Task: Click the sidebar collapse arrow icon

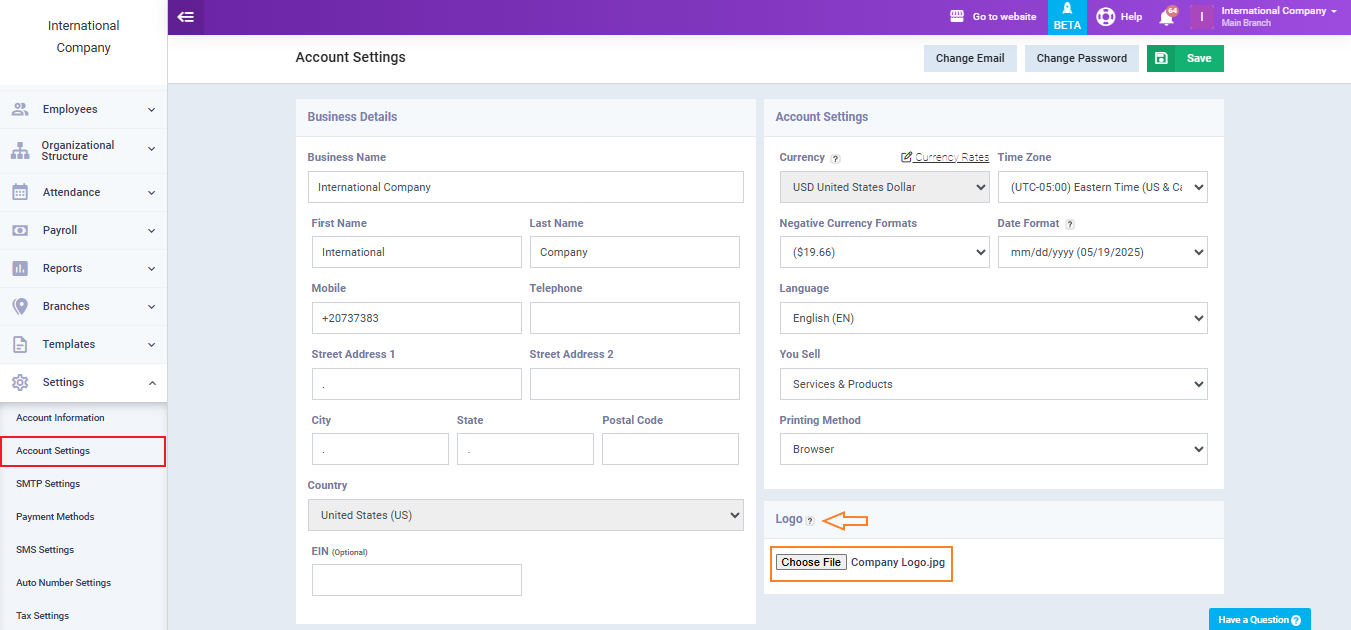Action: point(185,17)
